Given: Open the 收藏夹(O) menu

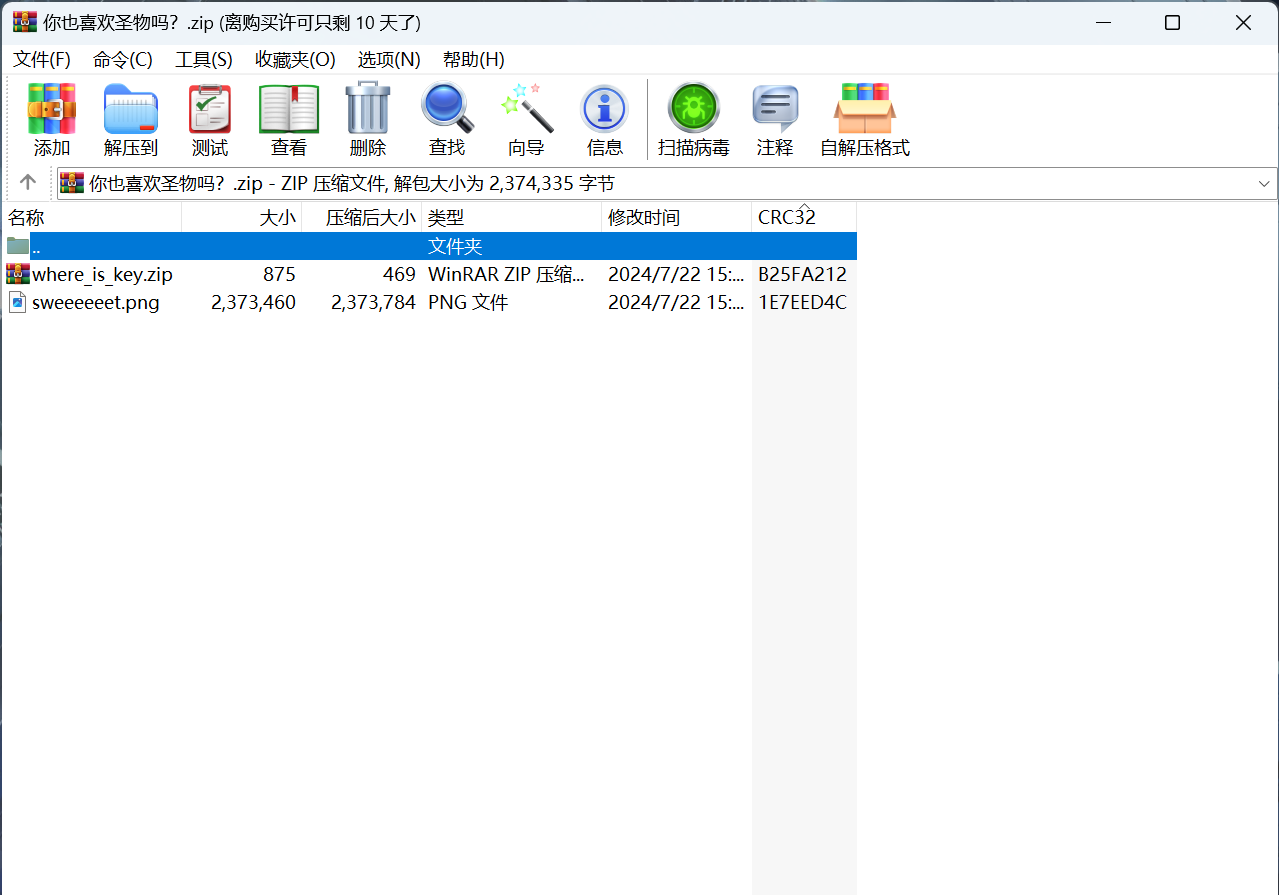Looking at the screenshot, I should [x=295, y=60].
